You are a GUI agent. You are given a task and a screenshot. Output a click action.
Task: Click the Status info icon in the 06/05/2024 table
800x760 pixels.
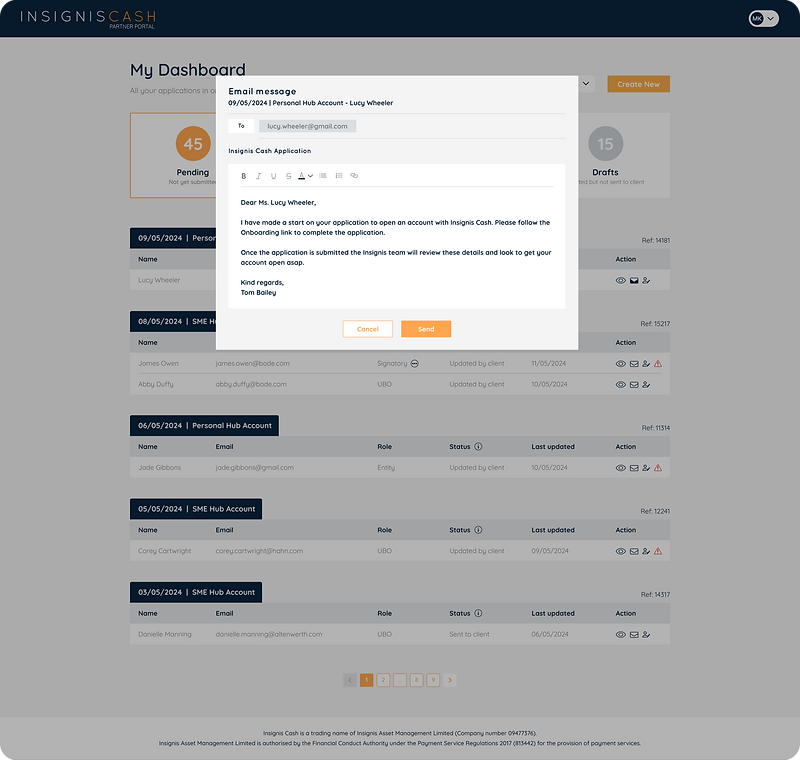478,446
